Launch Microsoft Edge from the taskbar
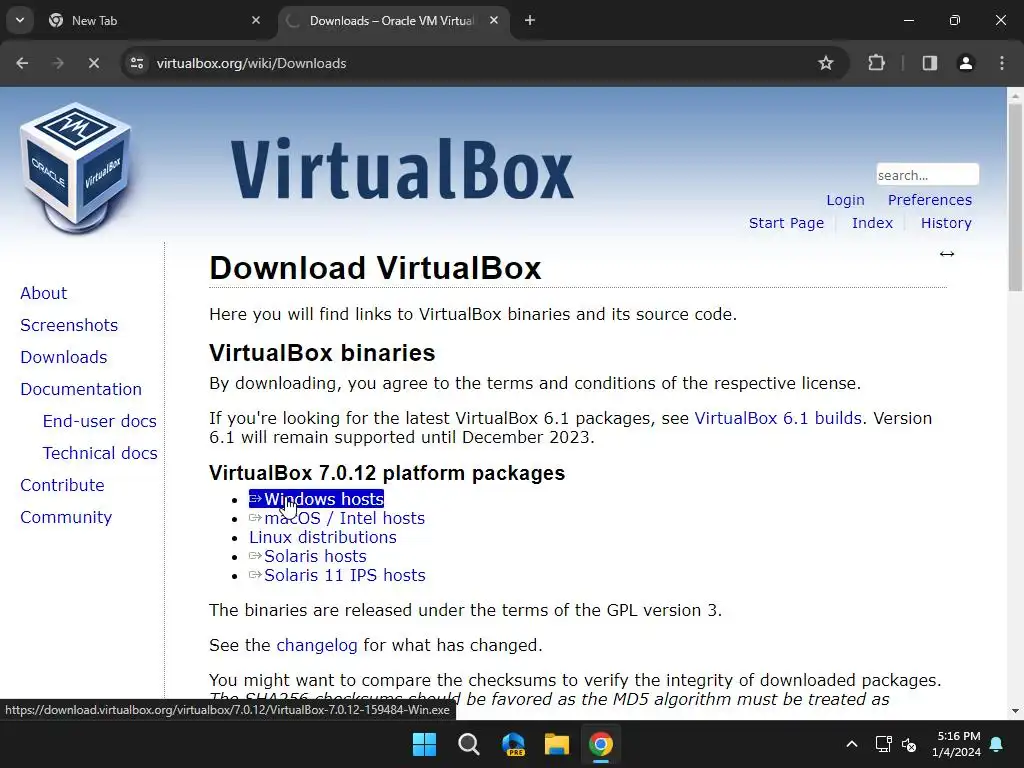 tap(513, 744)
